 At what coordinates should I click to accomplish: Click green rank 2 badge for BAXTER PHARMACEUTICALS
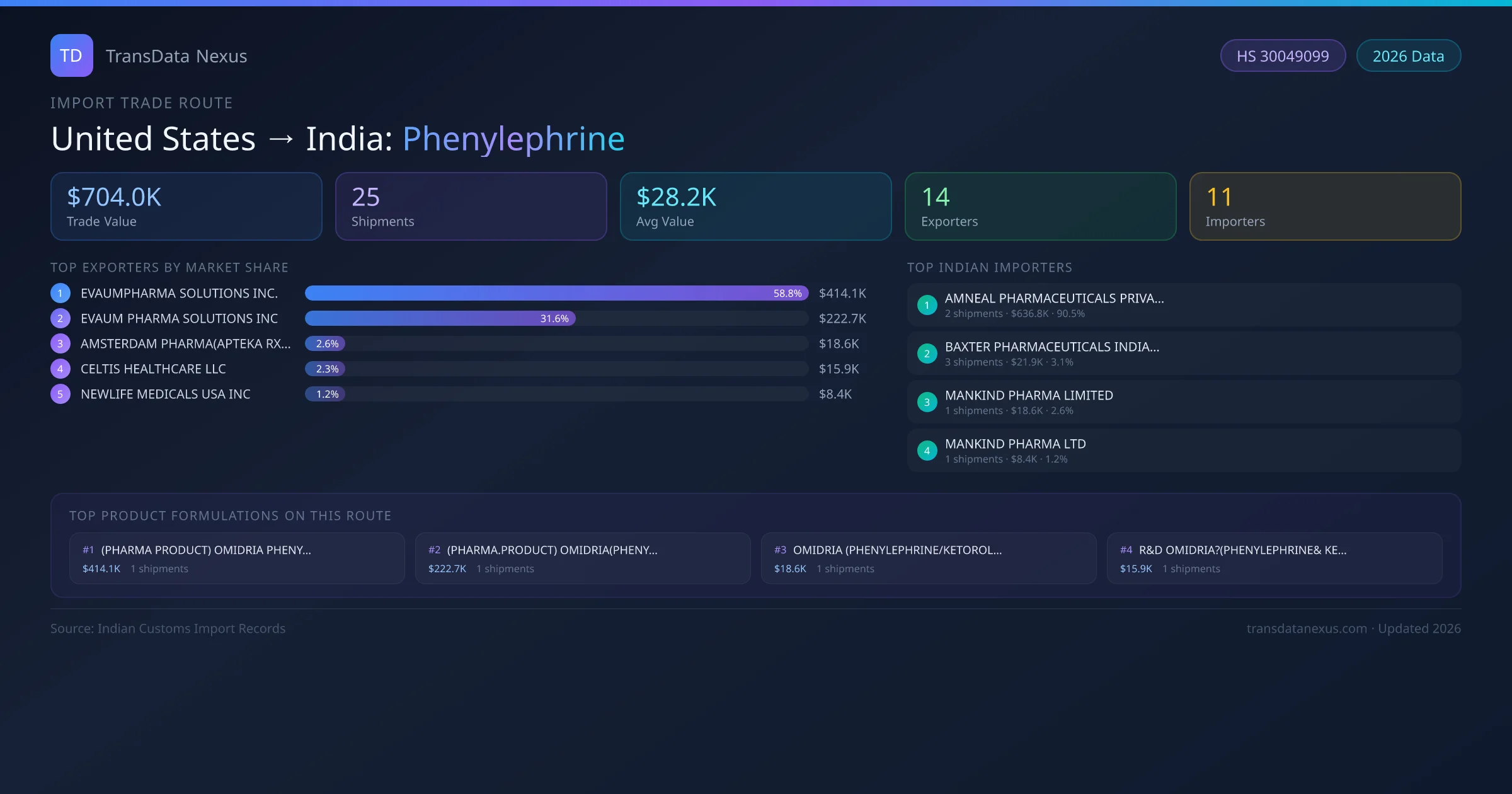[927, 354]
